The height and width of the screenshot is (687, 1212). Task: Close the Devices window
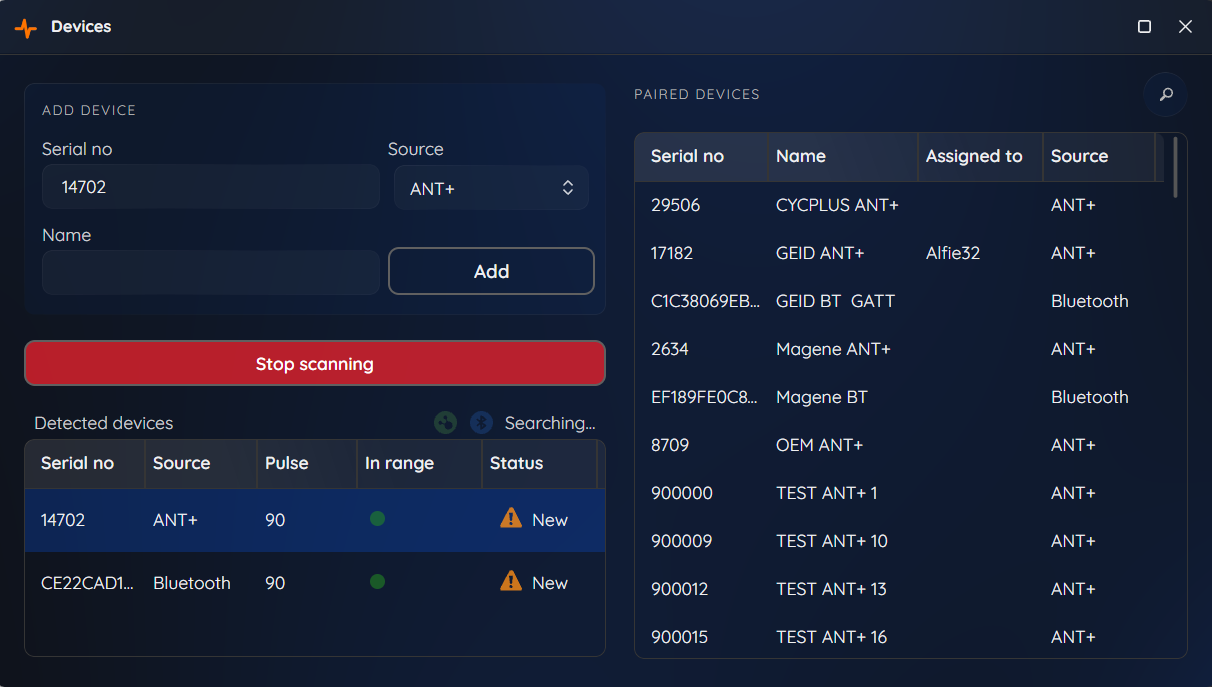1186,27
